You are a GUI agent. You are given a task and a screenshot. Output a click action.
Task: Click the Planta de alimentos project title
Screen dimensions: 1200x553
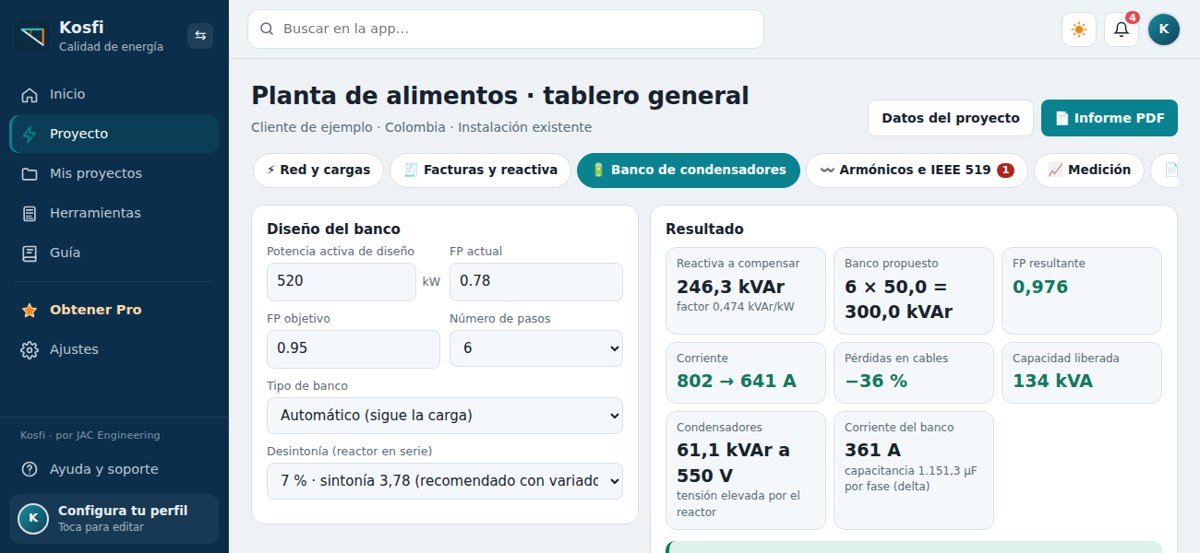click(500, 96)
